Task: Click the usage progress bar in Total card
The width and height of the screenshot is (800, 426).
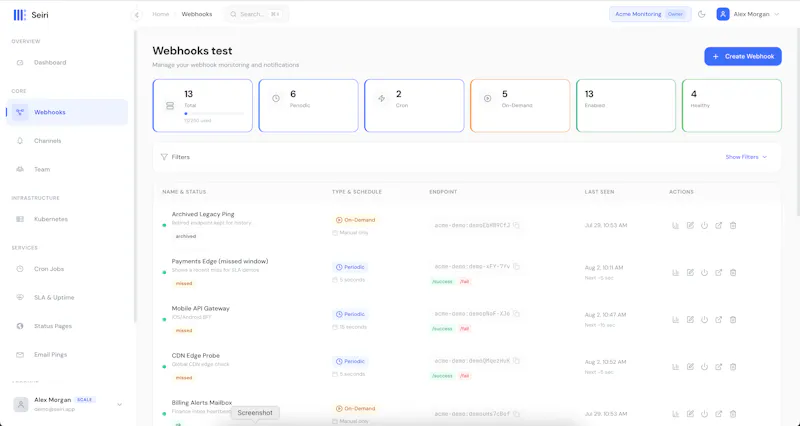Action: coord(214,114)
